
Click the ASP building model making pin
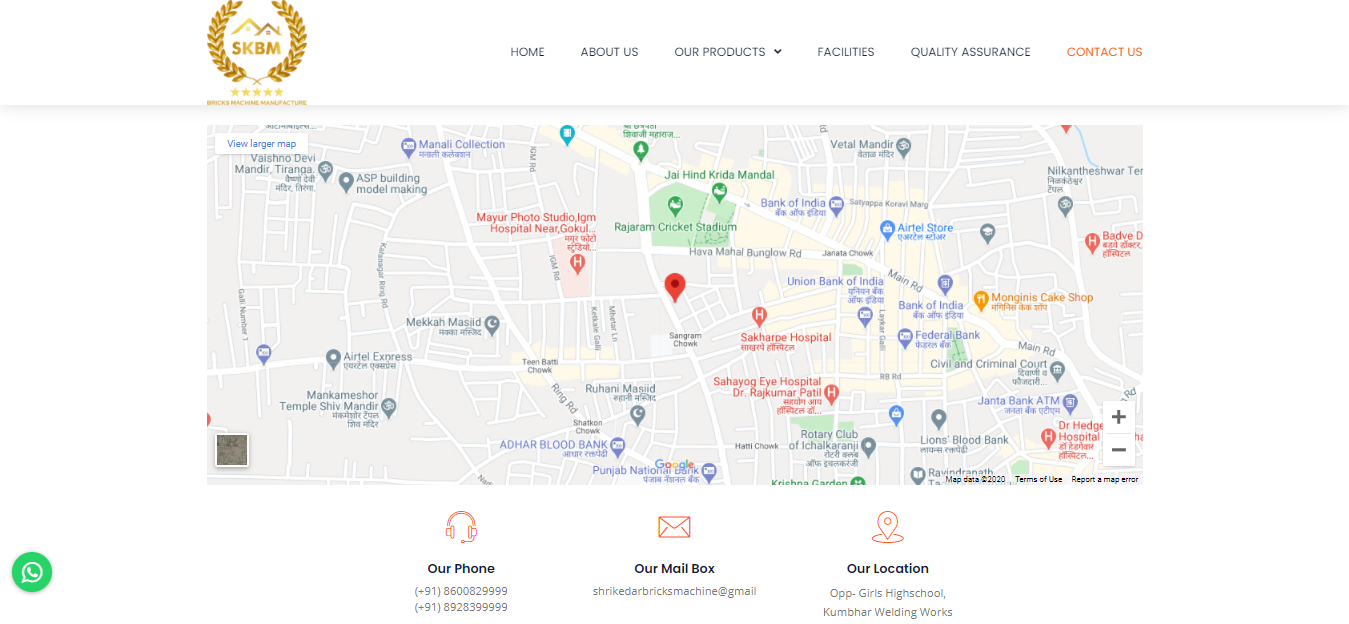click(346, 182)
